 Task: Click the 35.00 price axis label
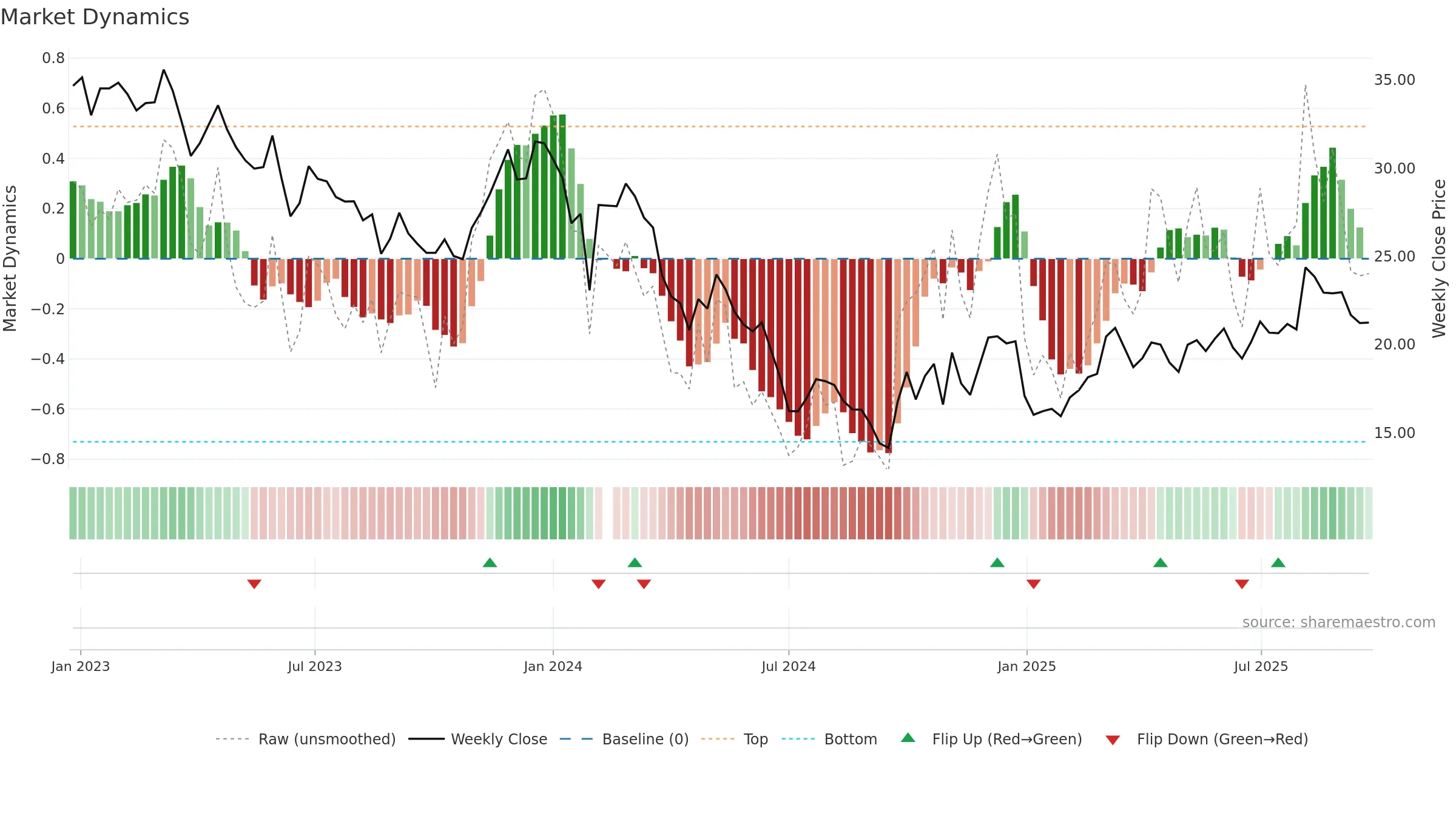pos(1395,80)
